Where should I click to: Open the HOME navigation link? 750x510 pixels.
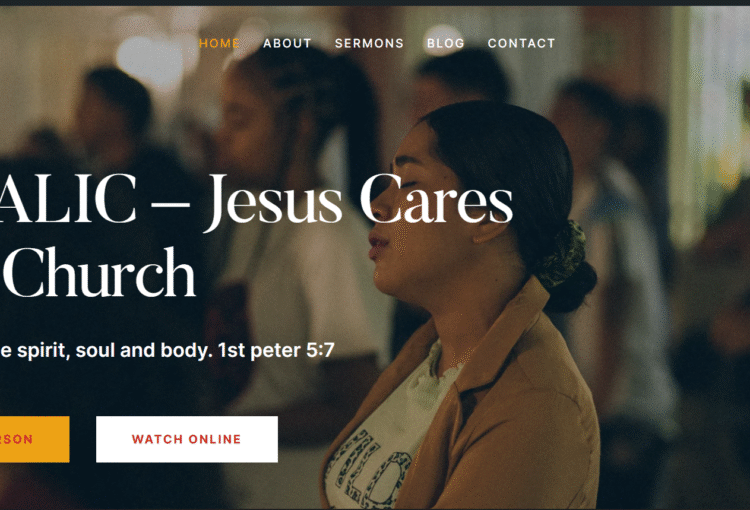click(x=219, y=44)
